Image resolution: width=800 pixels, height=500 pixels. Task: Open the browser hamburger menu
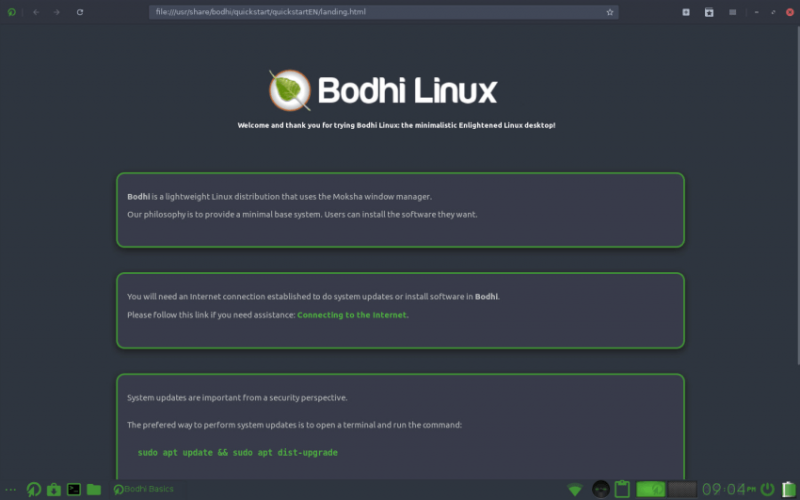tap(733, 12)
